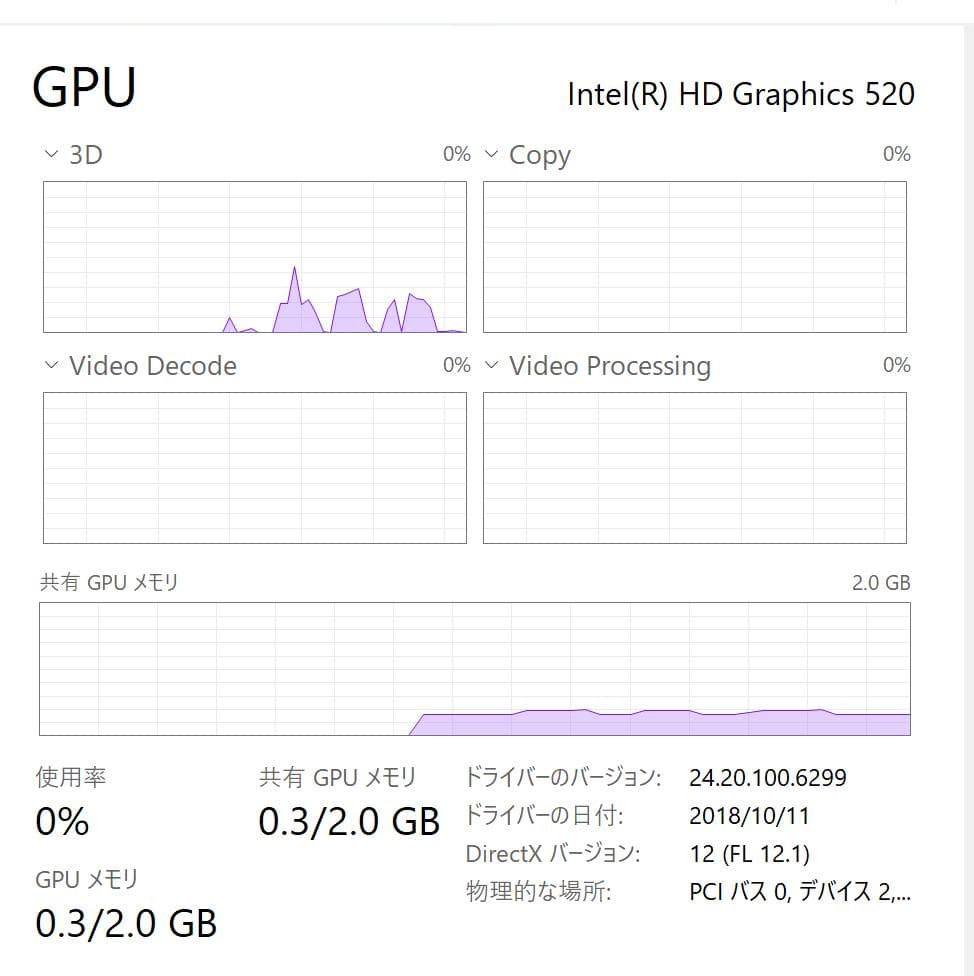Viewport: 974px width, 976px height.
Task: Click the 使用率 0% value
Action: click(60, 823)
